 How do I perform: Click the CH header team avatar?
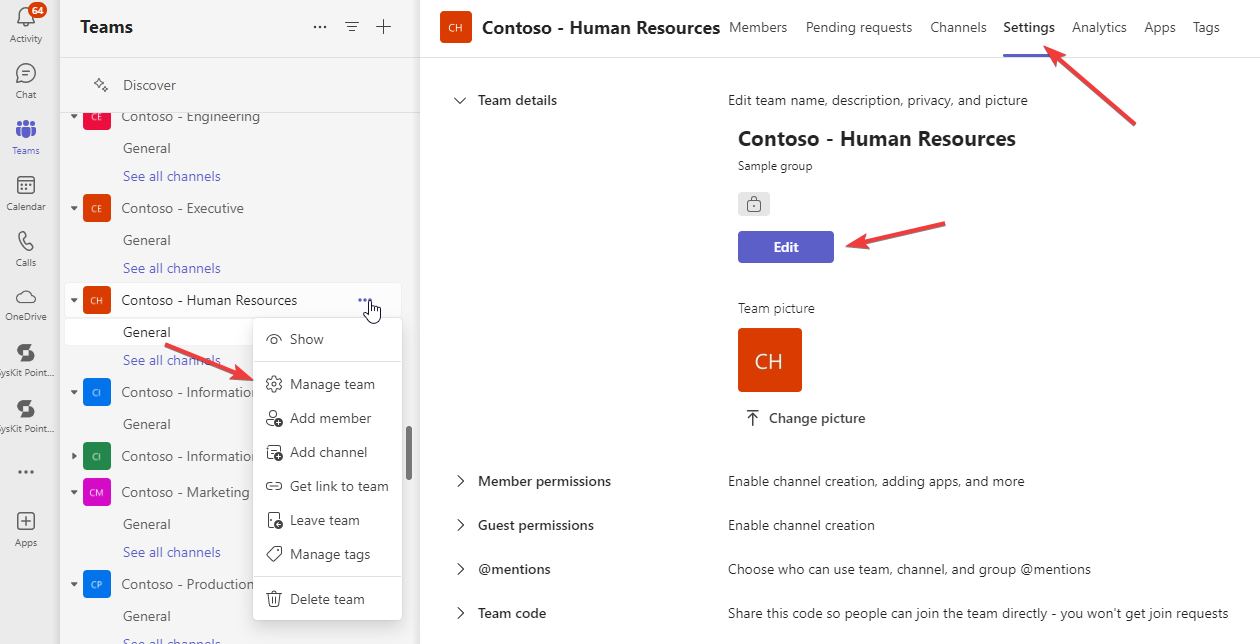456,27
